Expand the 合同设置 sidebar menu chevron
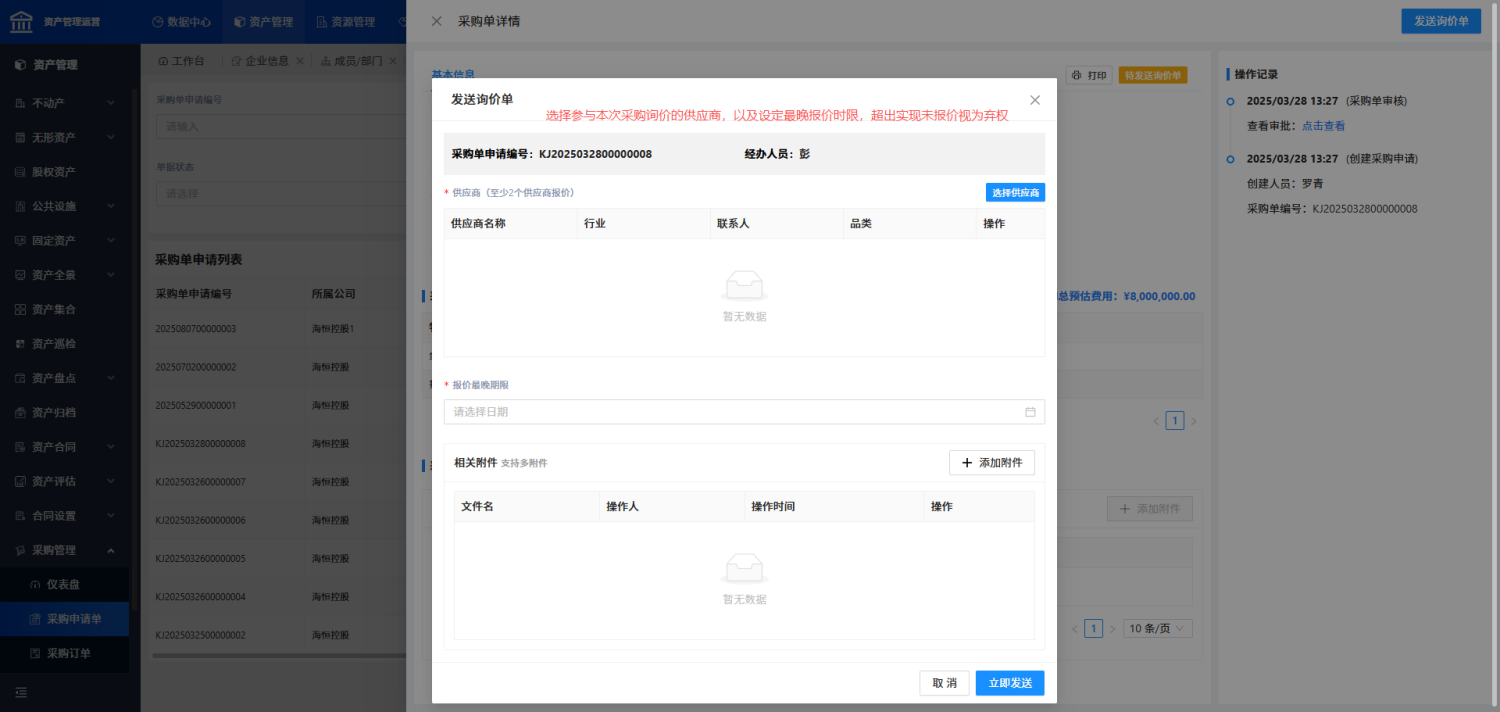This screenshot has width=1500, height=712. 110,516
